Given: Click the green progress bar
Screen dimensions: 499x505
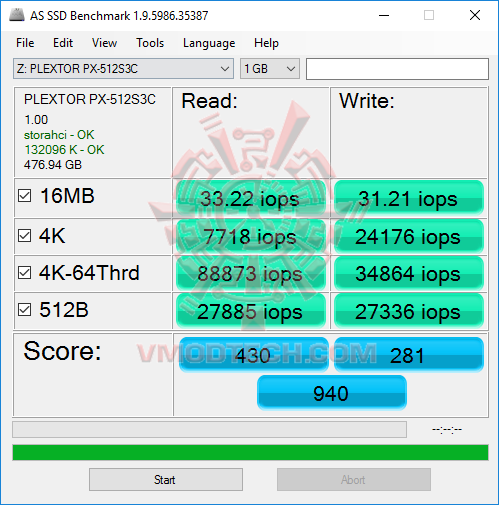Looking at the screenshot, I should [250, 452].
